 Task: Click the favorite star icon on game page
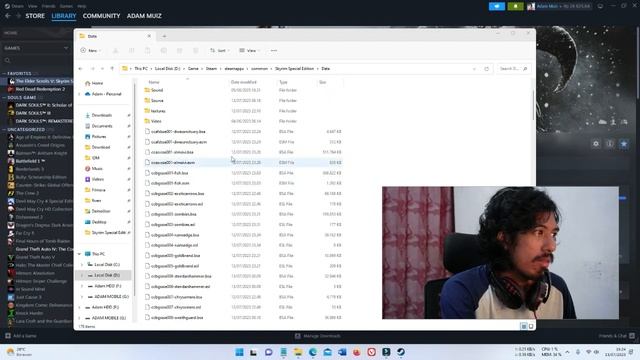tap(624, 144)
